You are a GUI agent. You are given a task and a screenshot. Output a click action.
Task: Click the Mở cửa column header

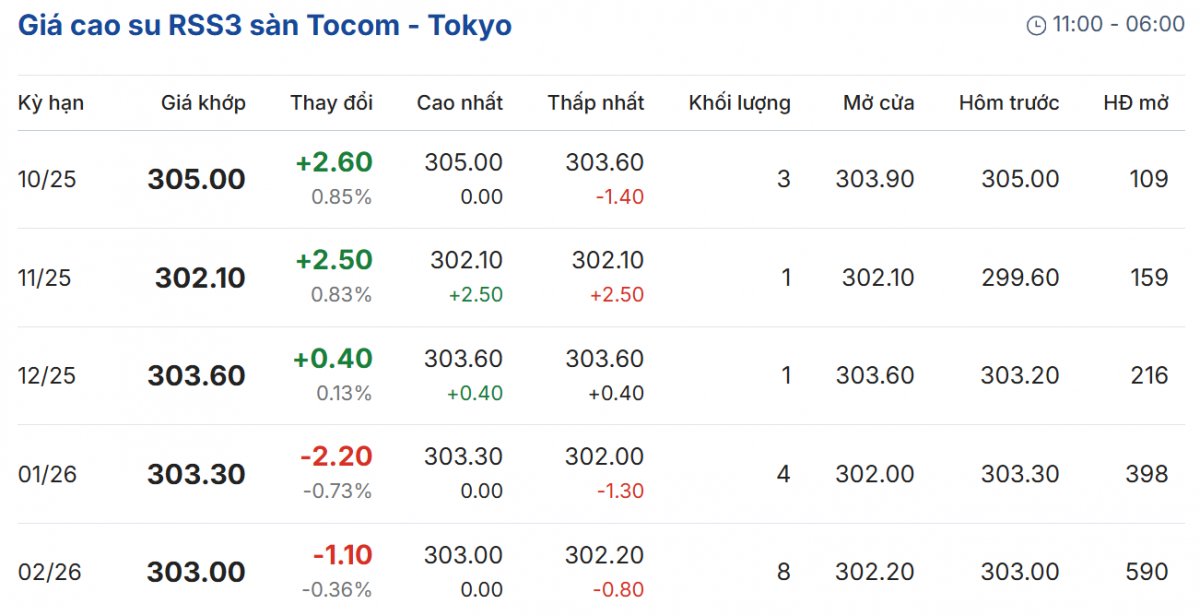click(878, 103)
